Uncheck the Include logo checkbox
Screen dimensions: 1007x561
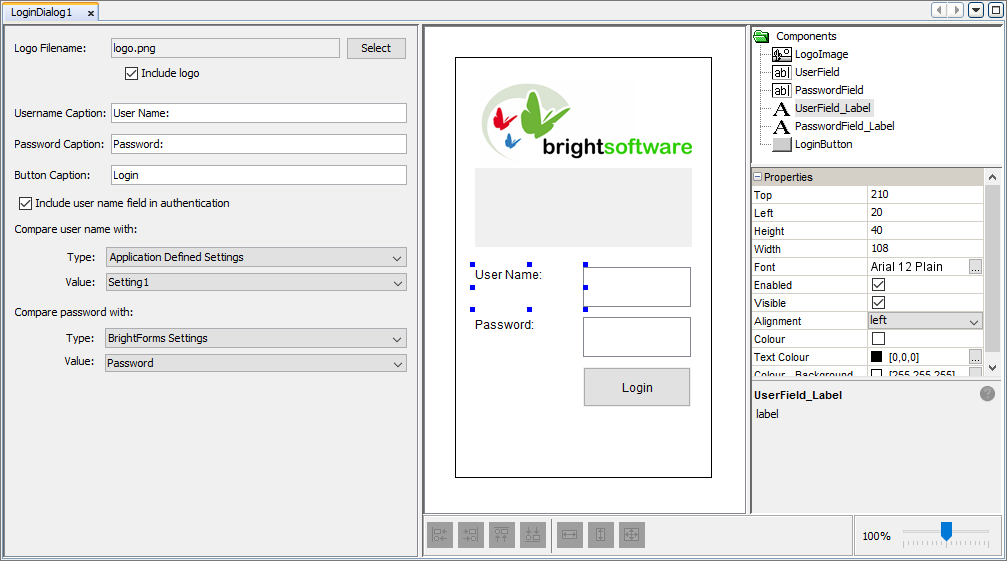pos(131,73)
